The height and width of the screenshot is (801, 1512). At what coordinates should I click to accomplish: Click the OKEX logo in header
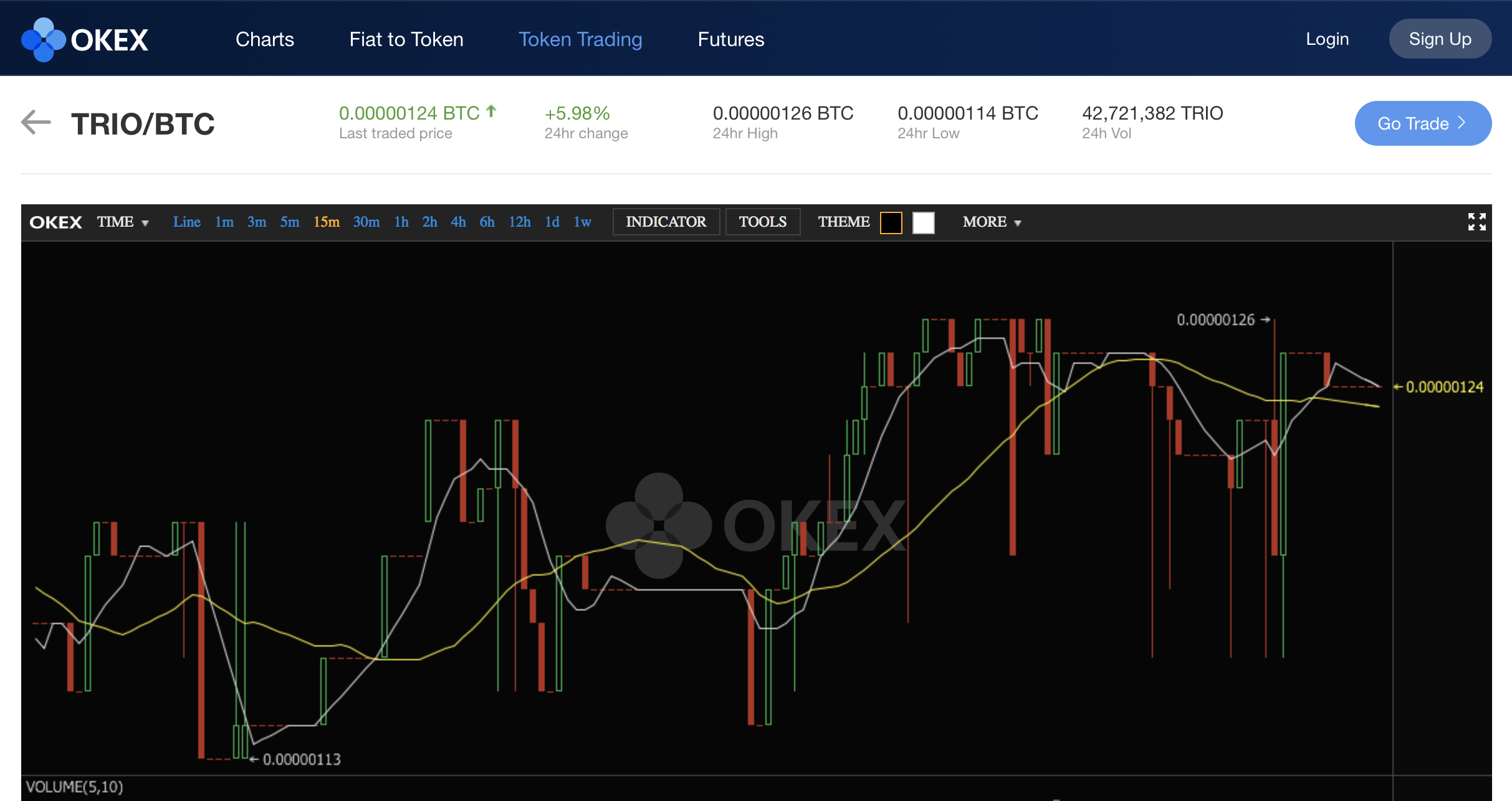click(x=85, y=40)
